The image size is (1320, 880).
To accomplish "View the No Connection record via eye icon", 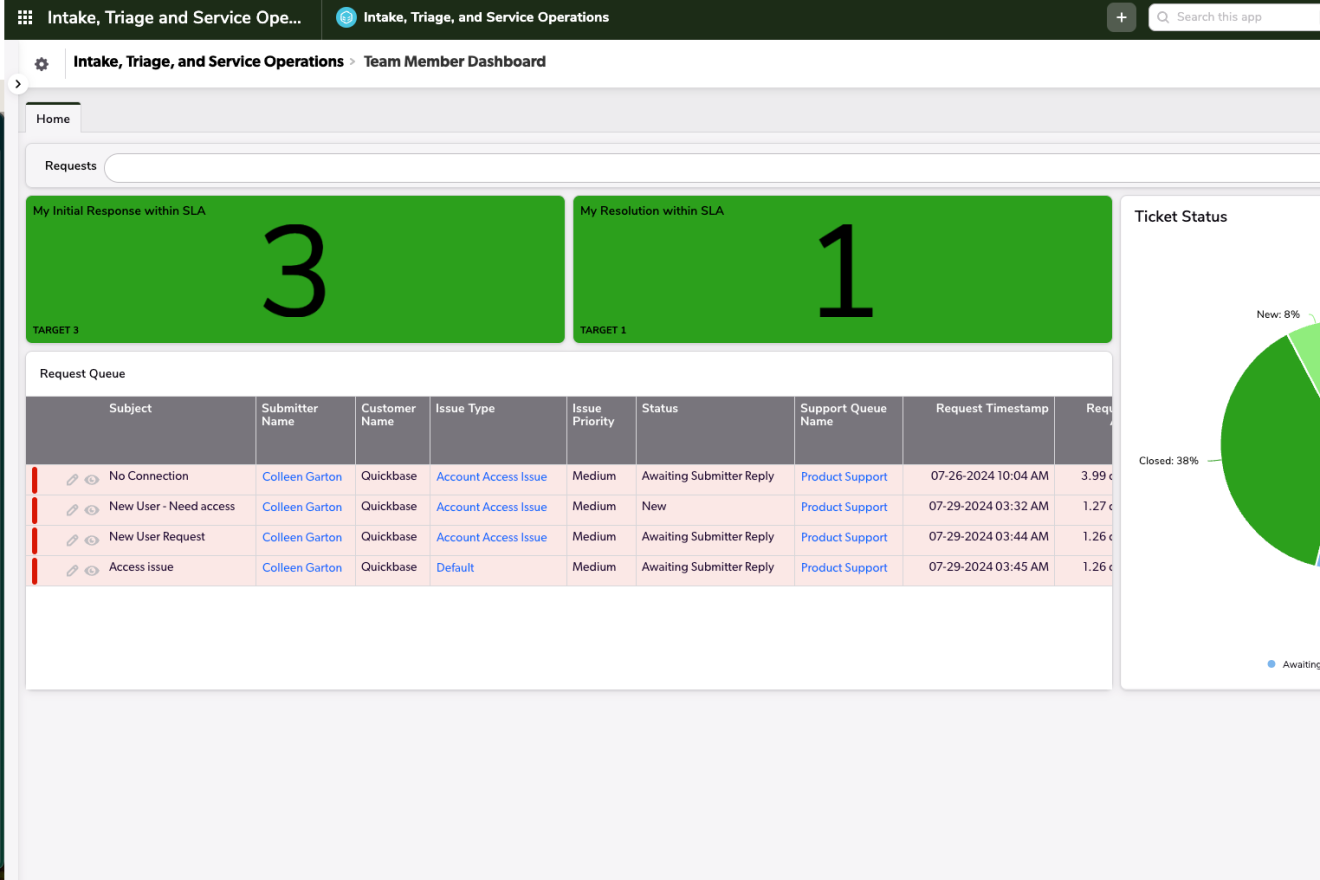I will (91, 480).
